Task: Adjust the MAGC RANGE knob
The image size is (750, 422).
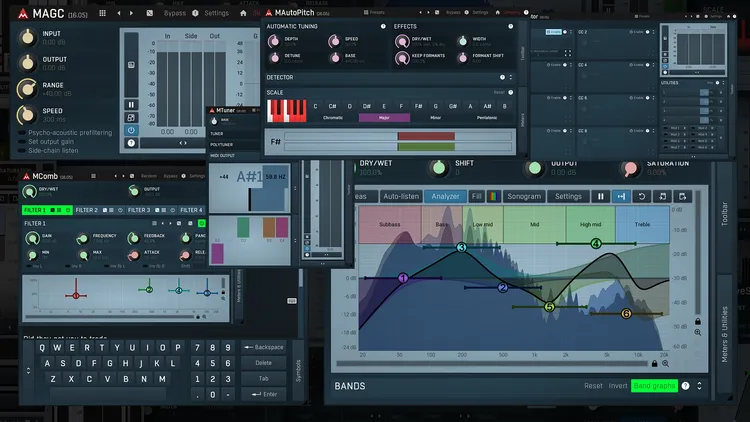Action: coord(27,89)
